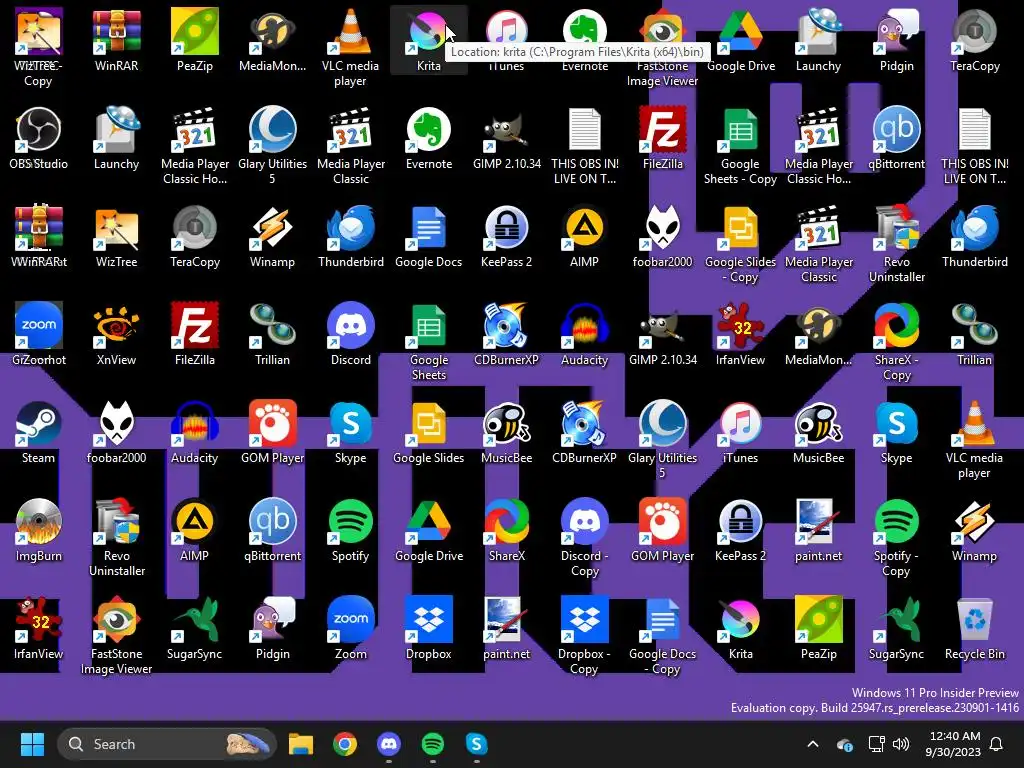The image size is (1024, 768).
Task: Click the TeraCopy shortcut beside Winamp
Action: (195, 236)
